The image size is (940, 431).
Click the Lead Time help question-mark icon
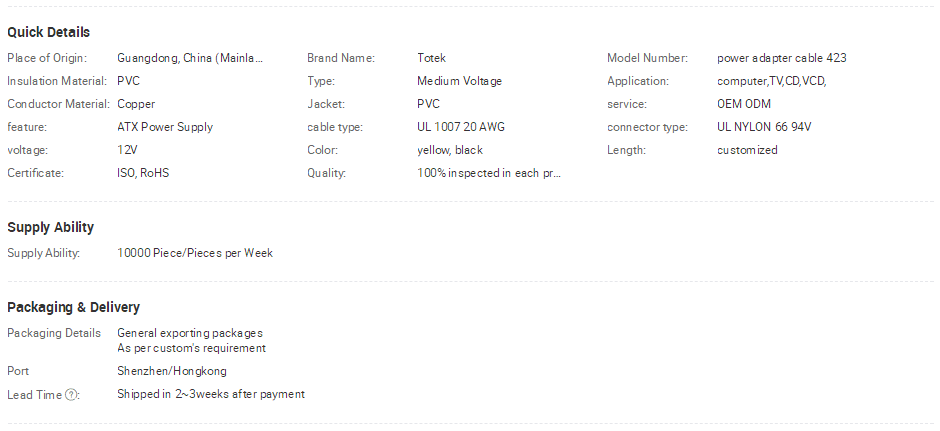click(71, 394)
